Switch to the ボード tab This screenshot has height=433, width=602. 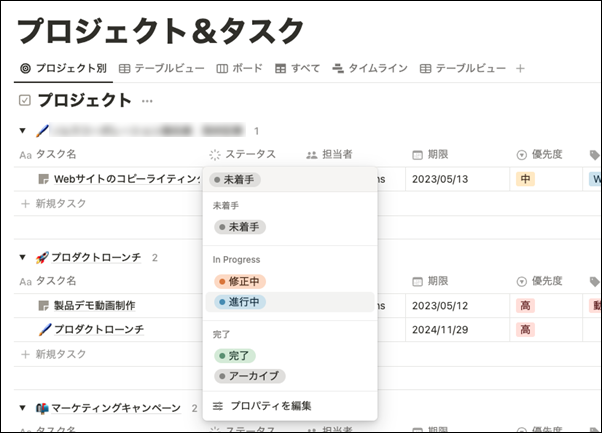(239, 69)
